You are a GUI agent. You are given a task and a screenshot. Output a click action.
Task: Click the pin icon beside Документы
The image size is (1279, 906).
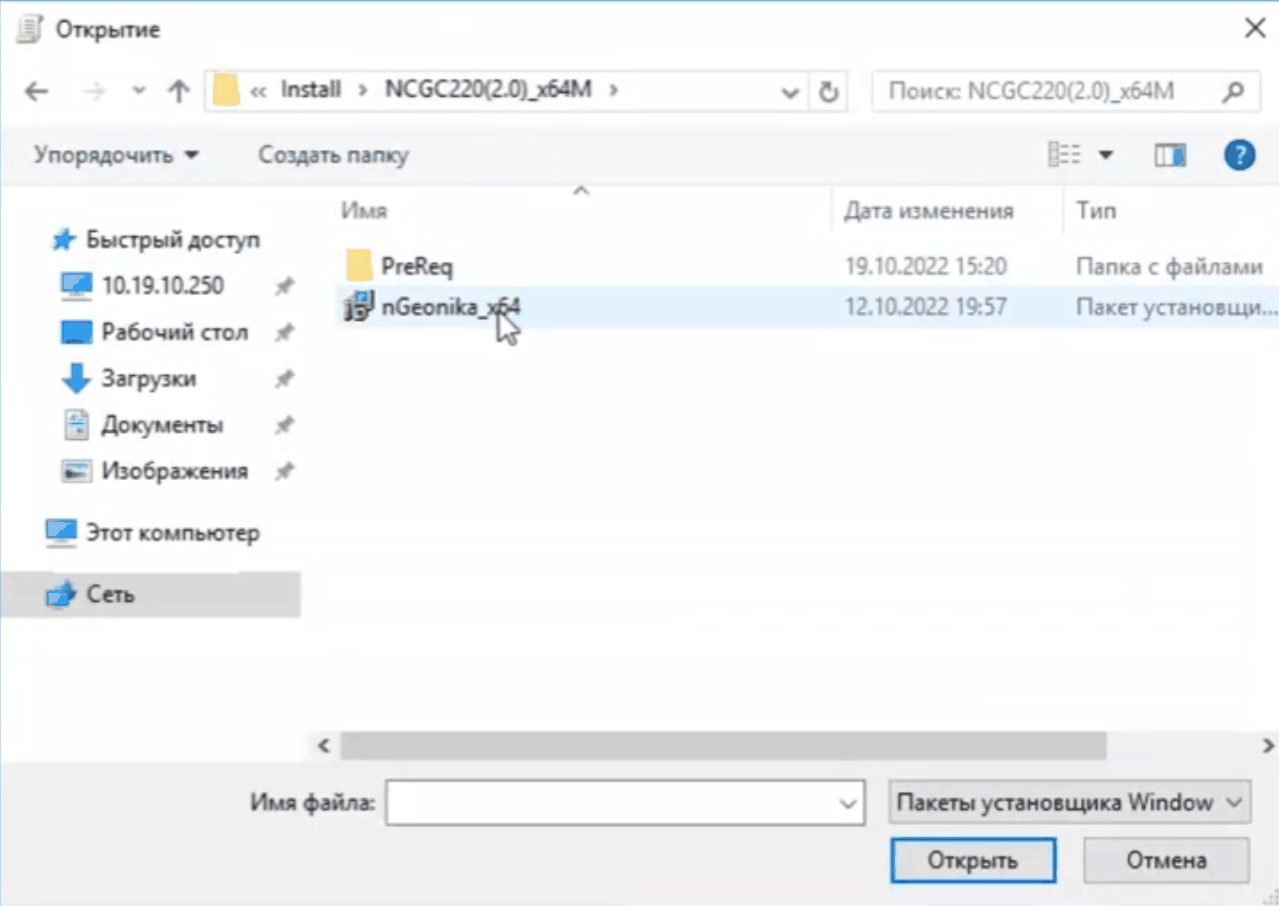click(x=284, y=425)
